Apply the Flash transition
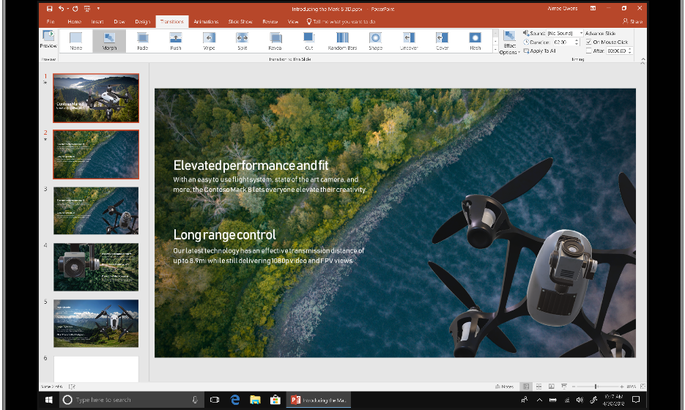This screenshot has height=410, width=685. click(475, 41)
